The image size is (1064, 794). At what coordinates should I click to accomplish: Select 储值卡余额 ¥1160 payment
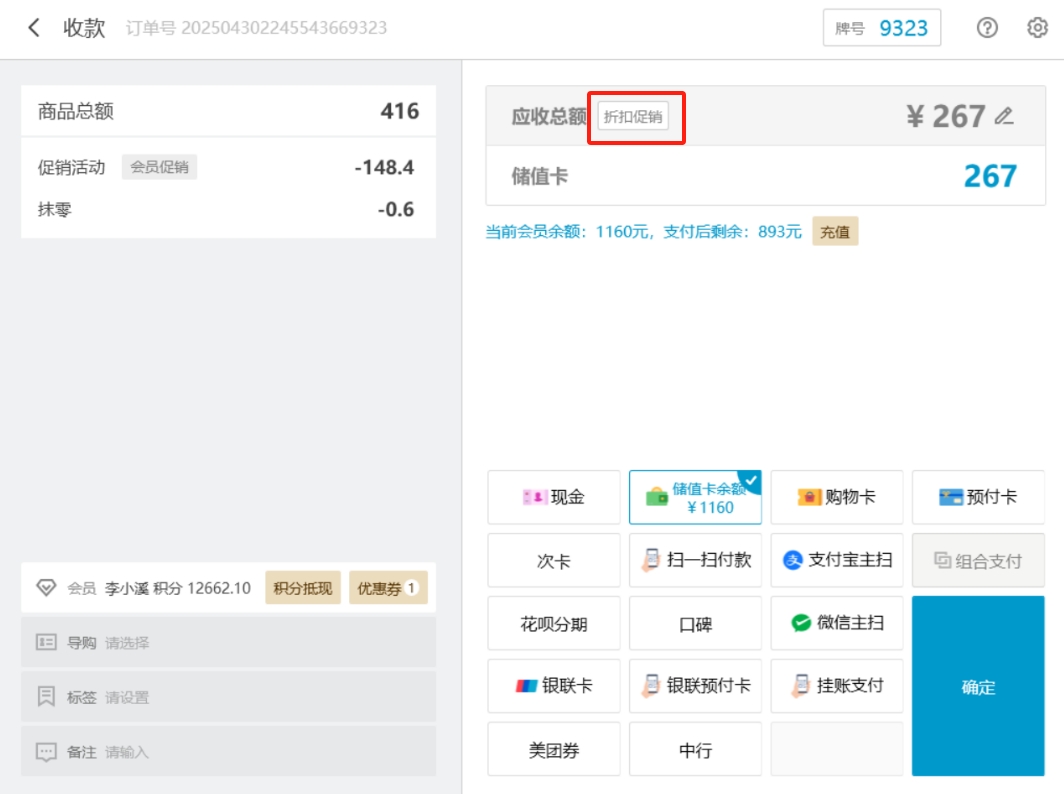[x=695, y=497]
